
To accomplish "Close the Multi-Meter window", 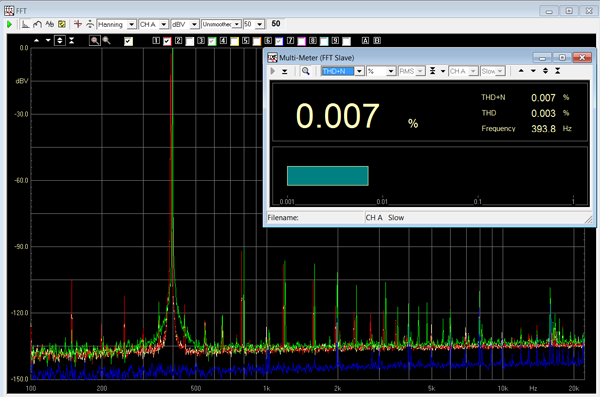I will click(582, 57).
